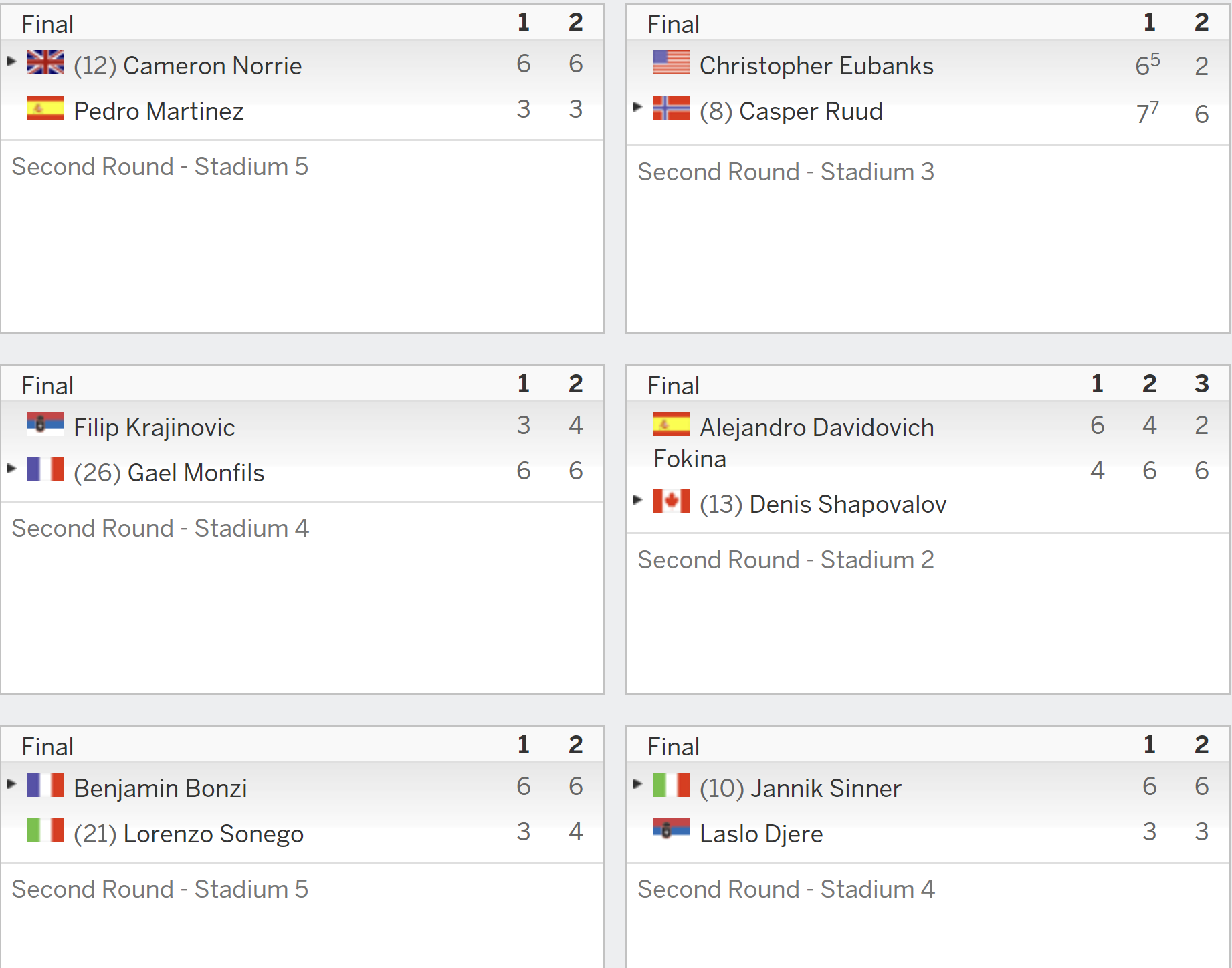Click the Final header of the Sinner match
1232x968 pixels.
coord(674,747)
